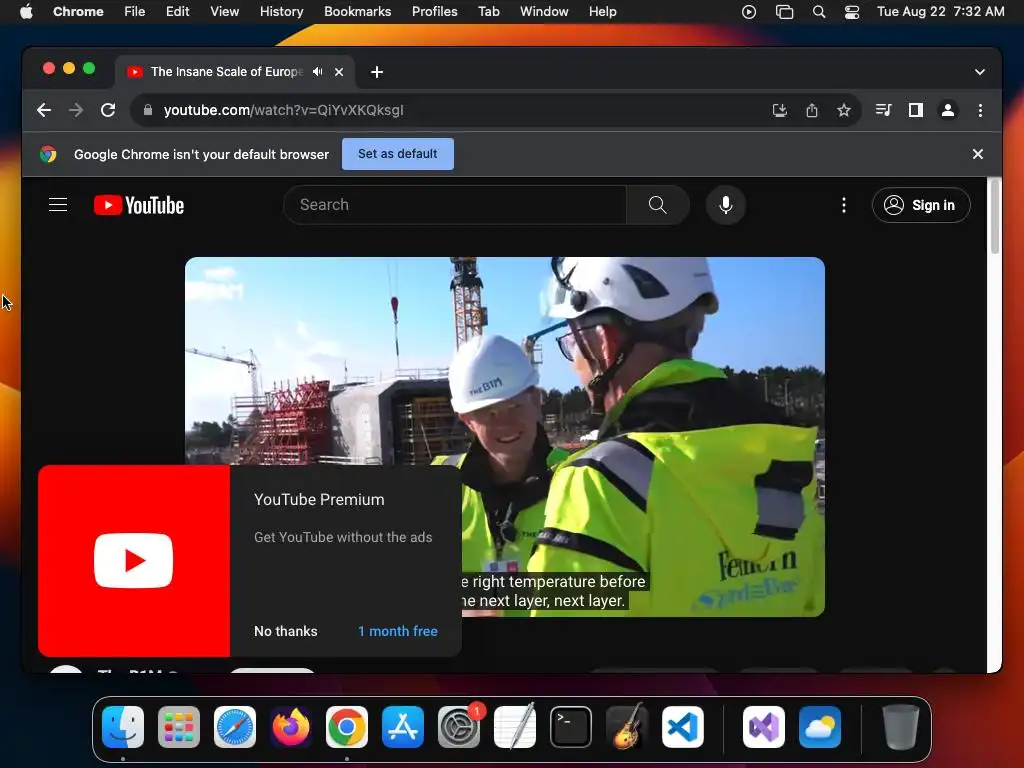Open the YouTube hamburger guide menu
The height and width of the screenshot is (768, 1024).
point(58,205)
